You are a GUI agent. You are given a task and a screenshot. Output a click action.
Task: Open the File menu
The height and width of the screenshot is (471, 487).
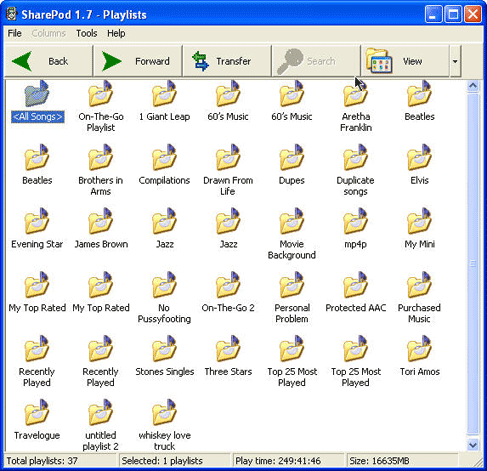15,33
